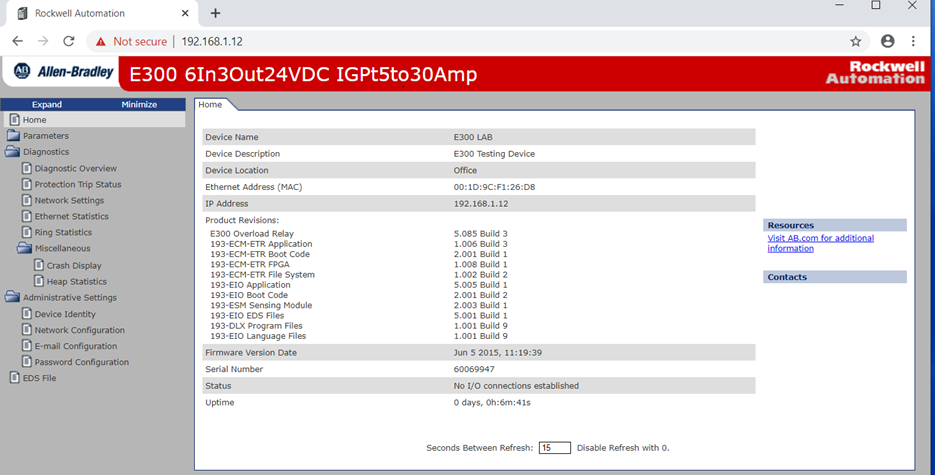Viewport: 935px width, 475px height.
Task: Expand the Parameters folder
Action: (13, 136)
